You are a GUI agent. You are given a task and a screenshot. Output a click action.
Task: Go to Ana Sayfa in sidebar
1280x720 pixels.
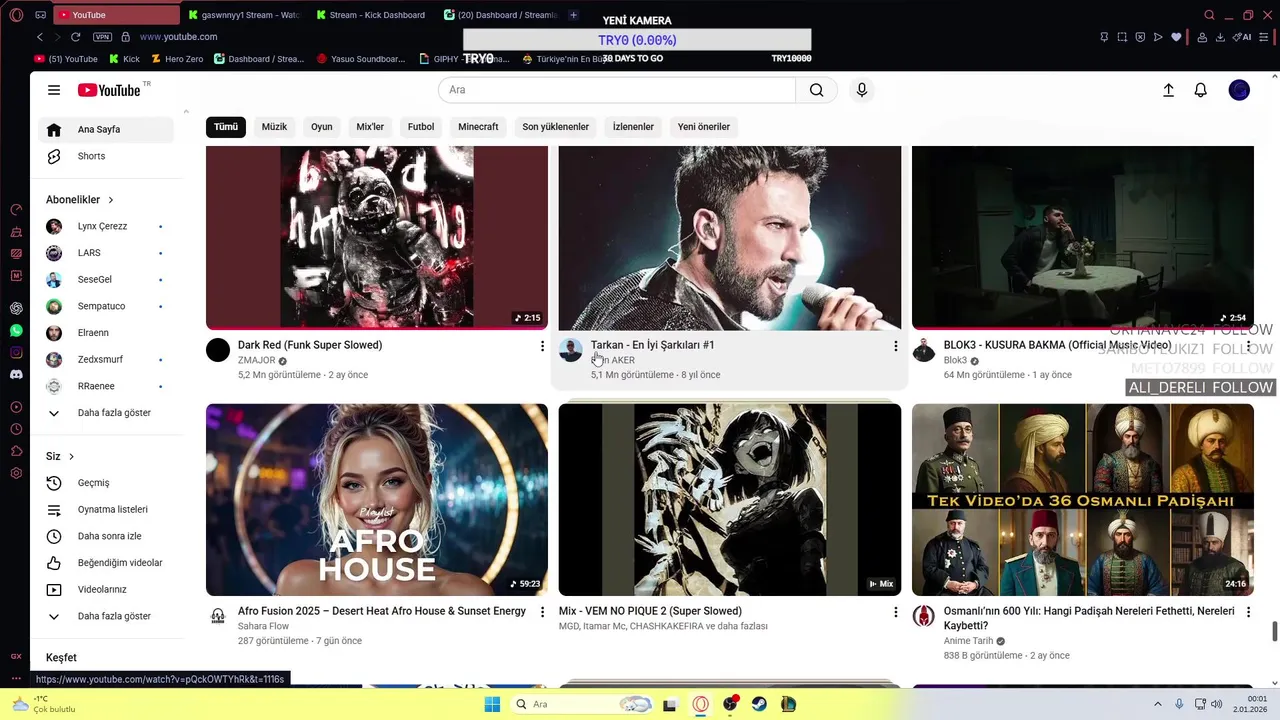click(x=106, y=130)
